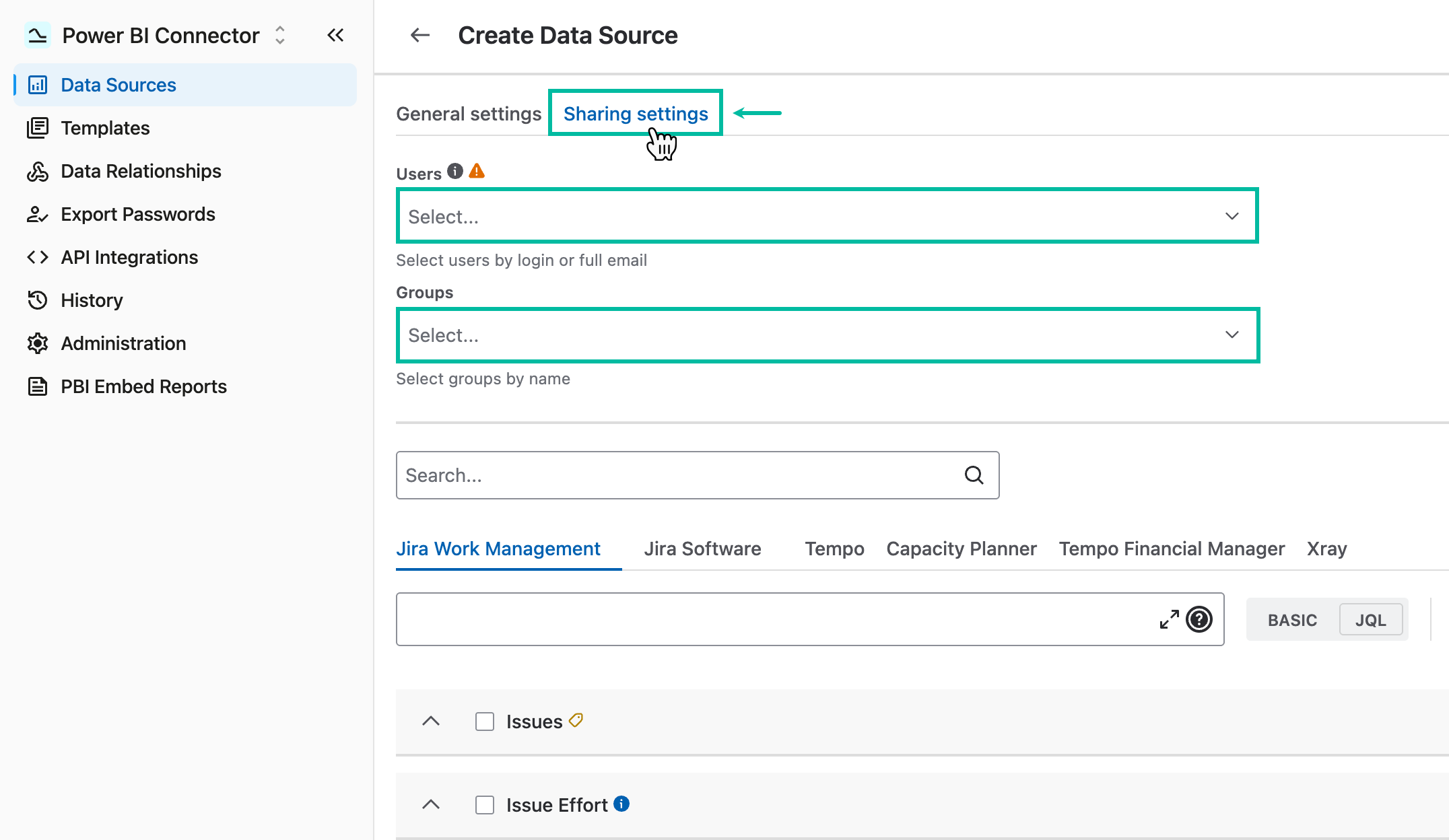Image resolution: width=1449 pixels, height=840 pixels.
Task: Click the search magnifier icon
Action: pos(974,475)
